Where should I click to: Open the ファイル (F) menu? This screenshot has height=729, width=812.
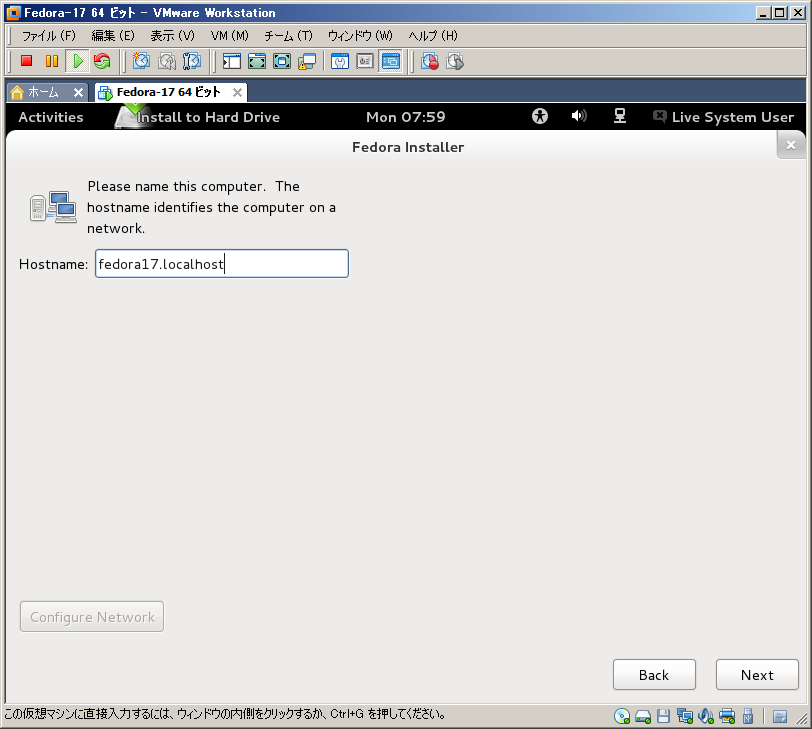(48, 35)
